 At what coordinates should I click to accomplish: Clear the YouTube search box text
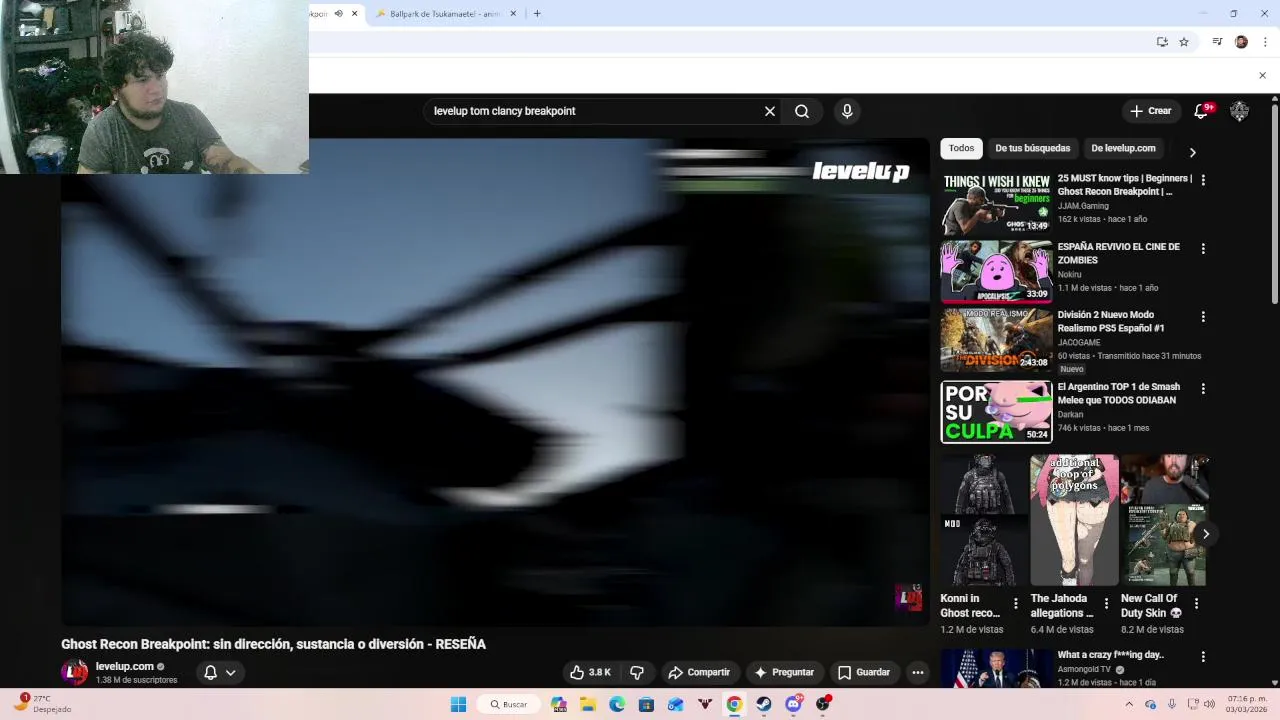(x=770, y=111)
